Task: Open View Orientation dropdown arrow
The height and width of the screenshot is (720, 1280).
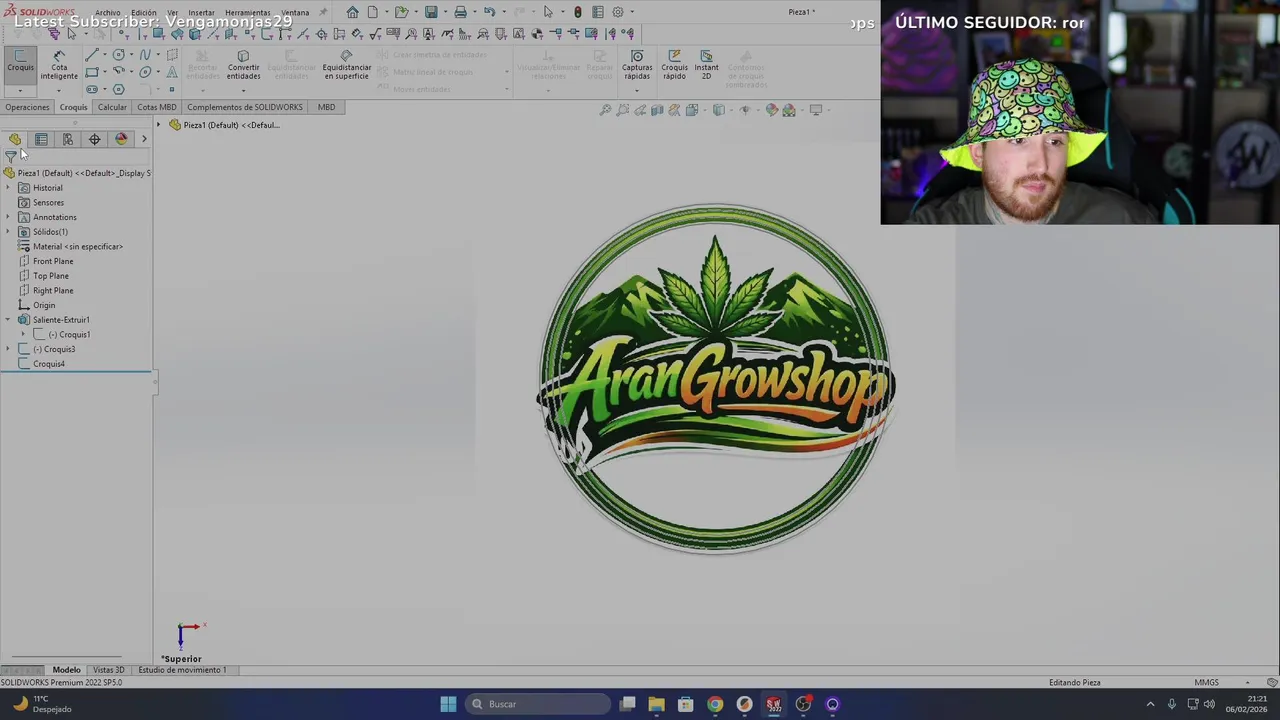Action: point(705,110)
